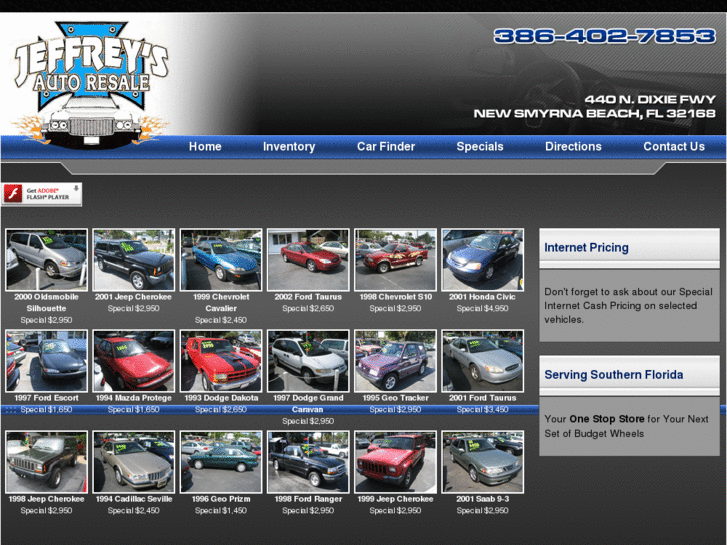The width and height of the screenshot is (727, 545).
Task: Click the Get Adobe Flash Player badge
Action: pos(42,194)
